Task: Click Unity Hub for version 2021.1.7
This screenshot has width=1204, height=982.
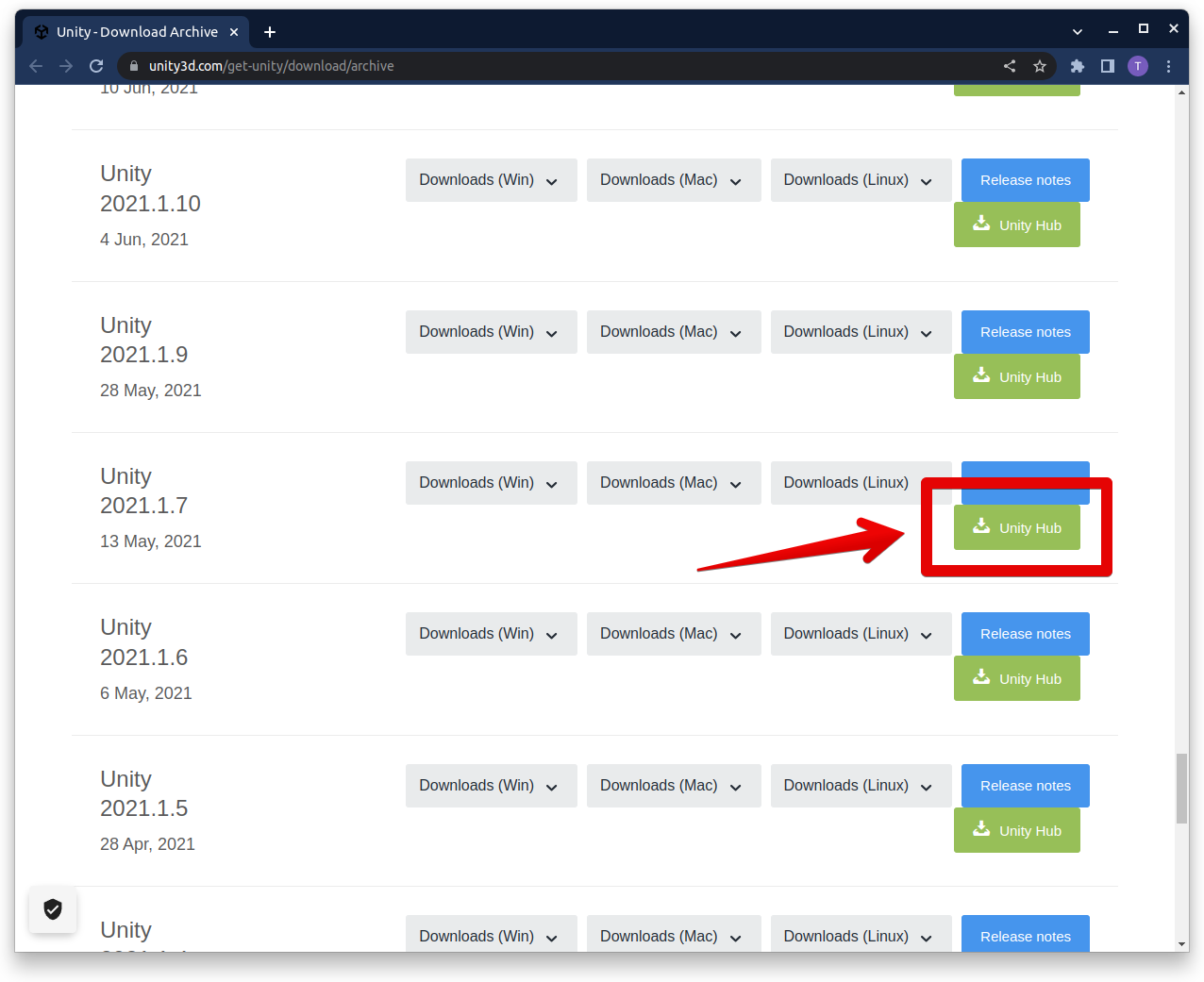Action: [x=1017, y=527]
